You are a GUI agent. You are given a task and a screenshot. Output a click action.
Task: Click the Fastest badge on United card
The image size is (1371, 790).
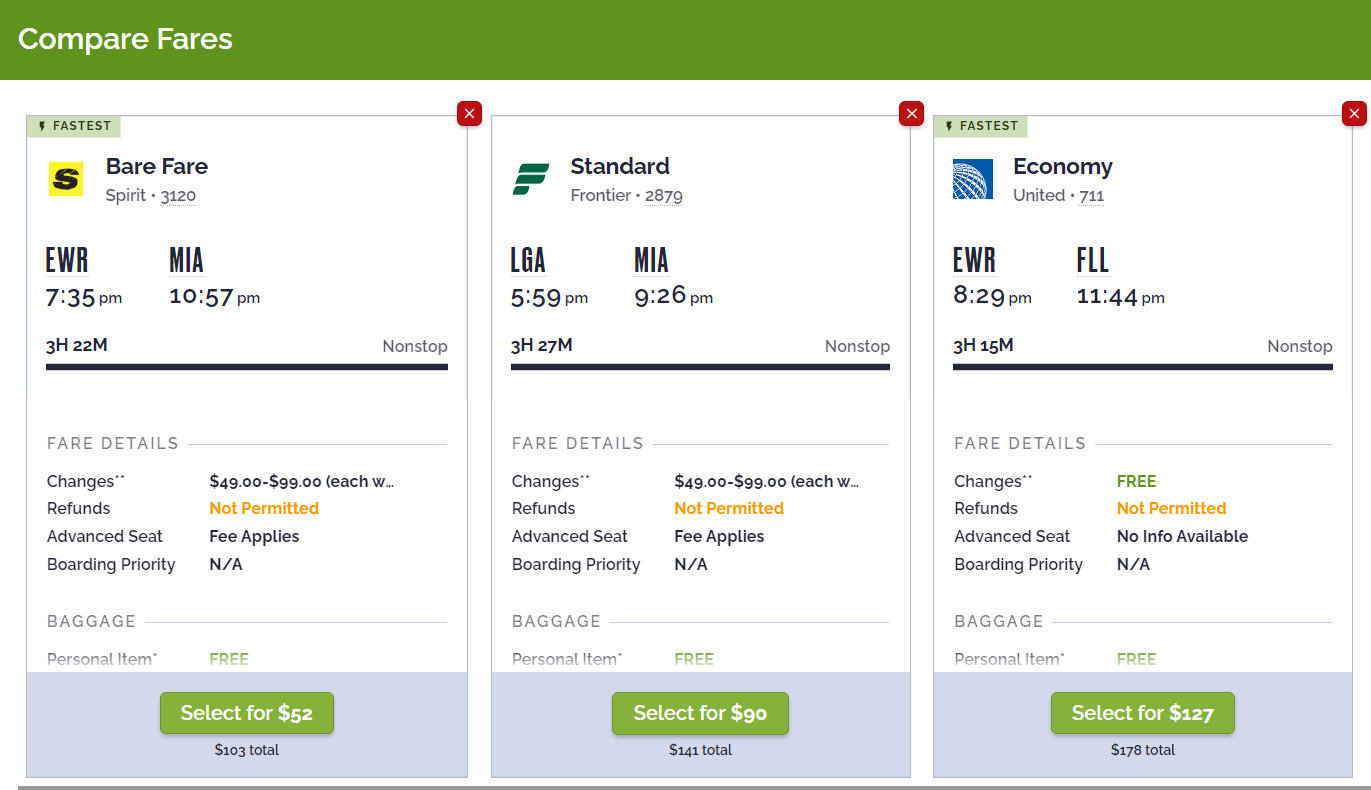tap(981, 126)
